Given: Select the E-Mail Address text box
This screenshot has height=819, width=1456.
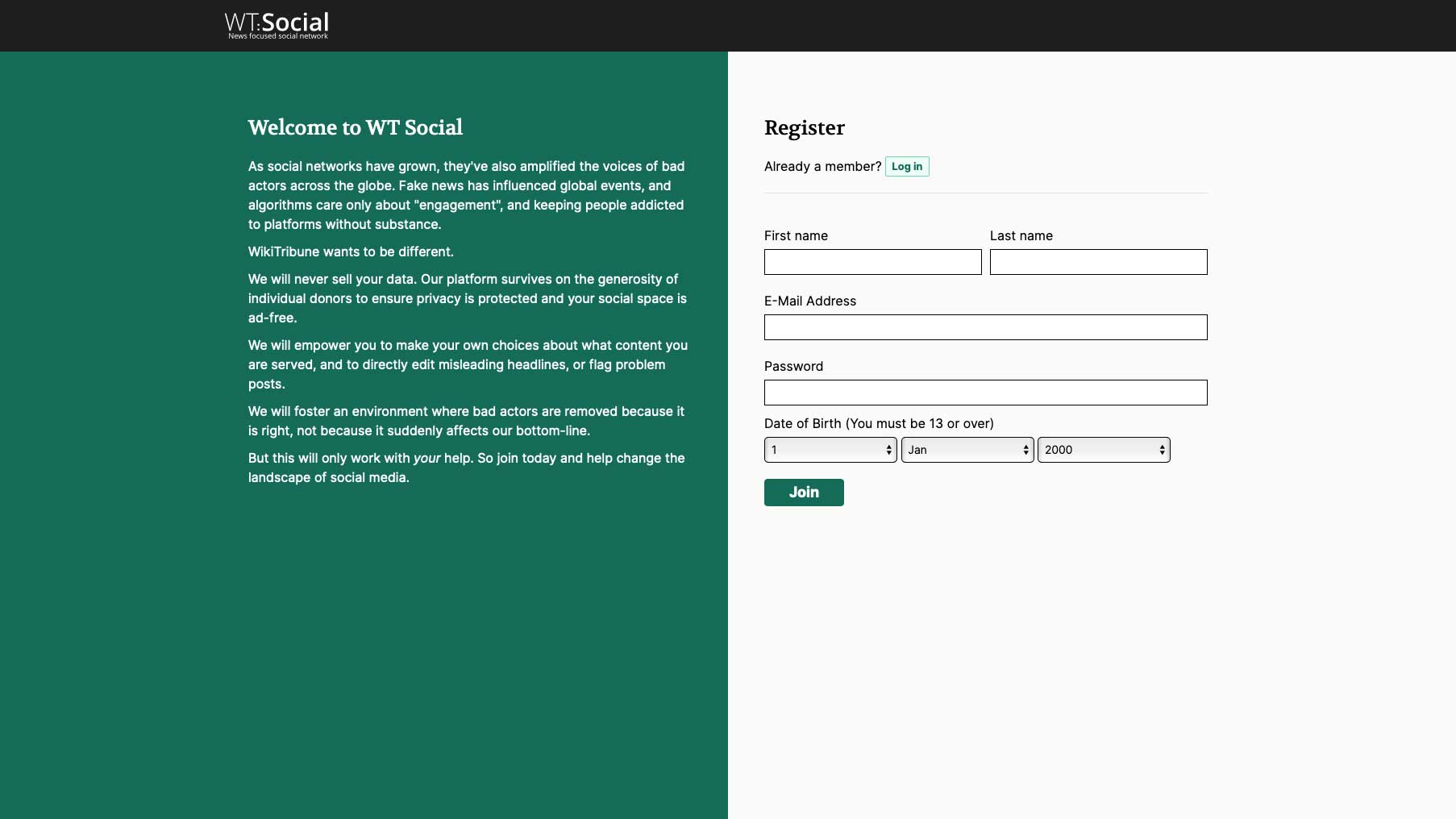Looking at the screenshot, I should pyautogui.click(x=985, y=327).
